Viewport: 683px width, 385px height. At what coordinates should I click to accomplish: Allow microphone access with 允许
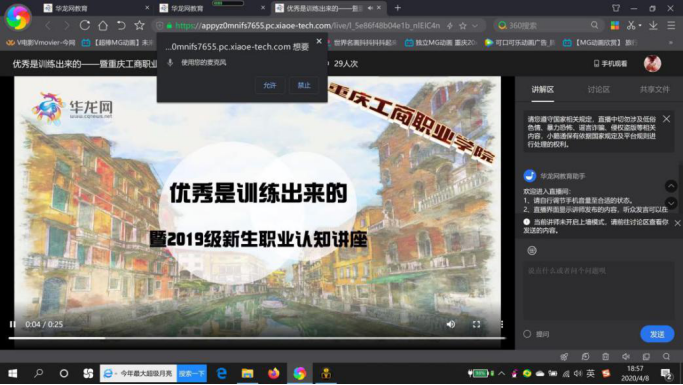[270, 85]
